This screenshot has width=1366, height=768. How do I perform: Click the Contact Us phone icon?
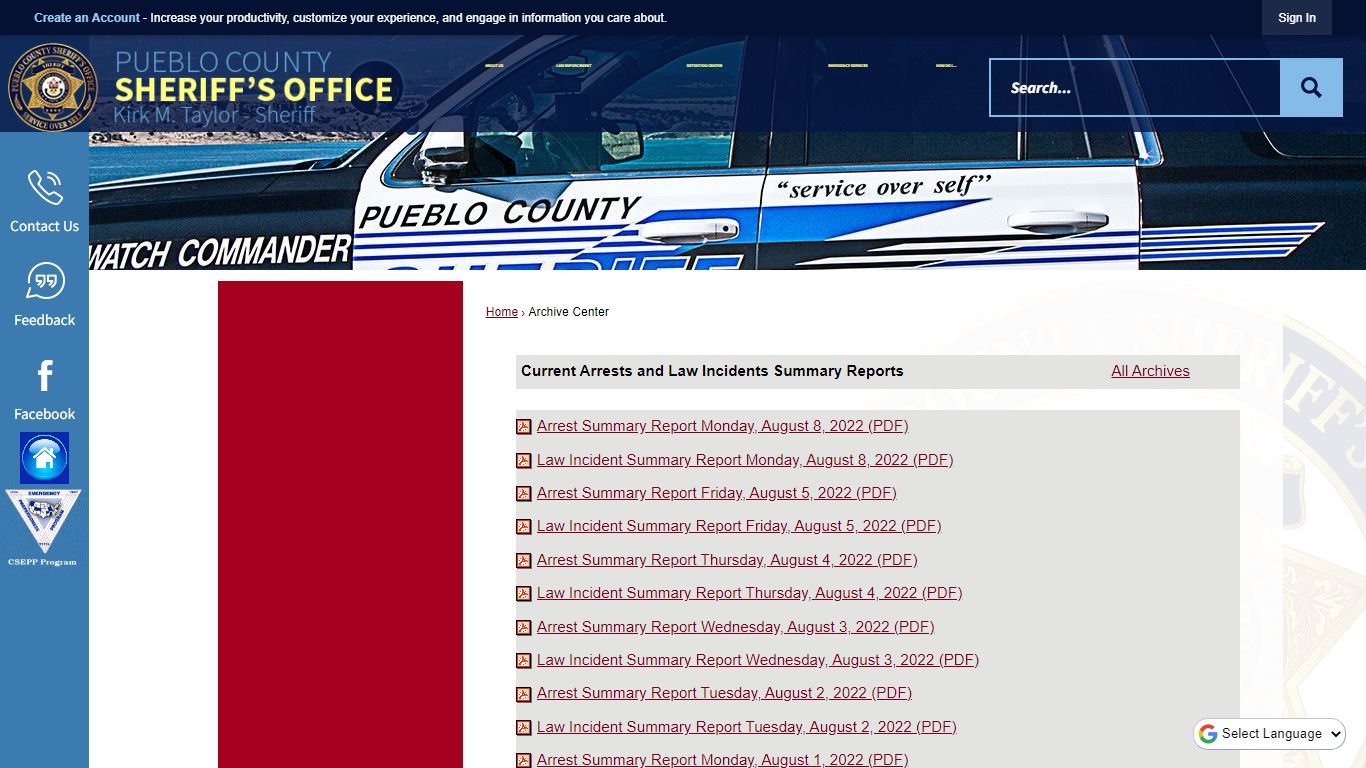[45, 187]
